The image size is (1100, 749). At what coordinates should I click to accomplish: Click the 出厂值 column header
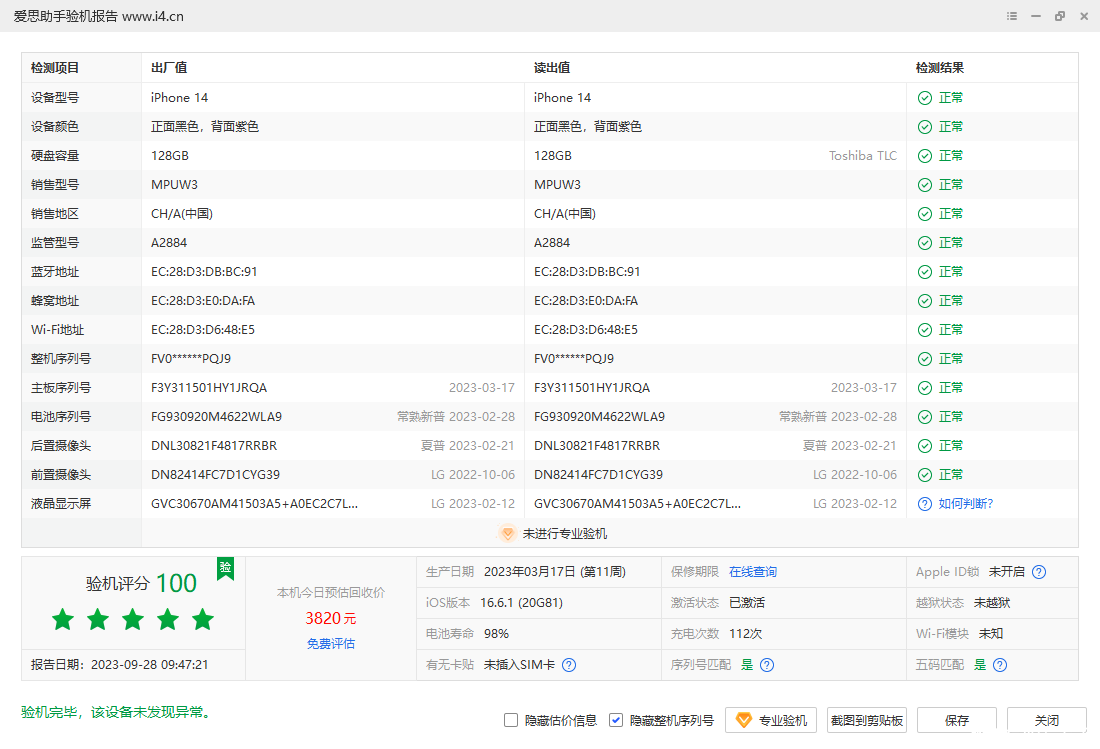(x=169, y=68)
